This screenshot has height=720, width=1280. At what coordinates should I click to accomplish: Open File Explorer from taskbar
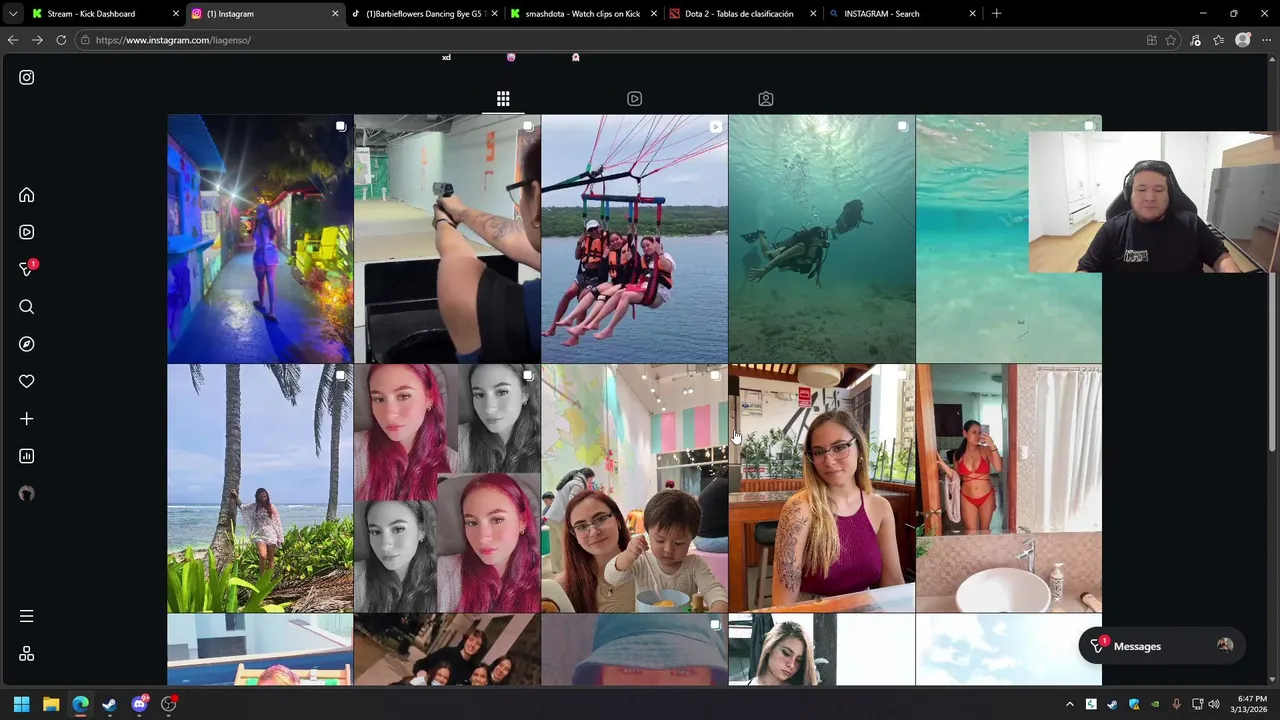tap(51, 704)
